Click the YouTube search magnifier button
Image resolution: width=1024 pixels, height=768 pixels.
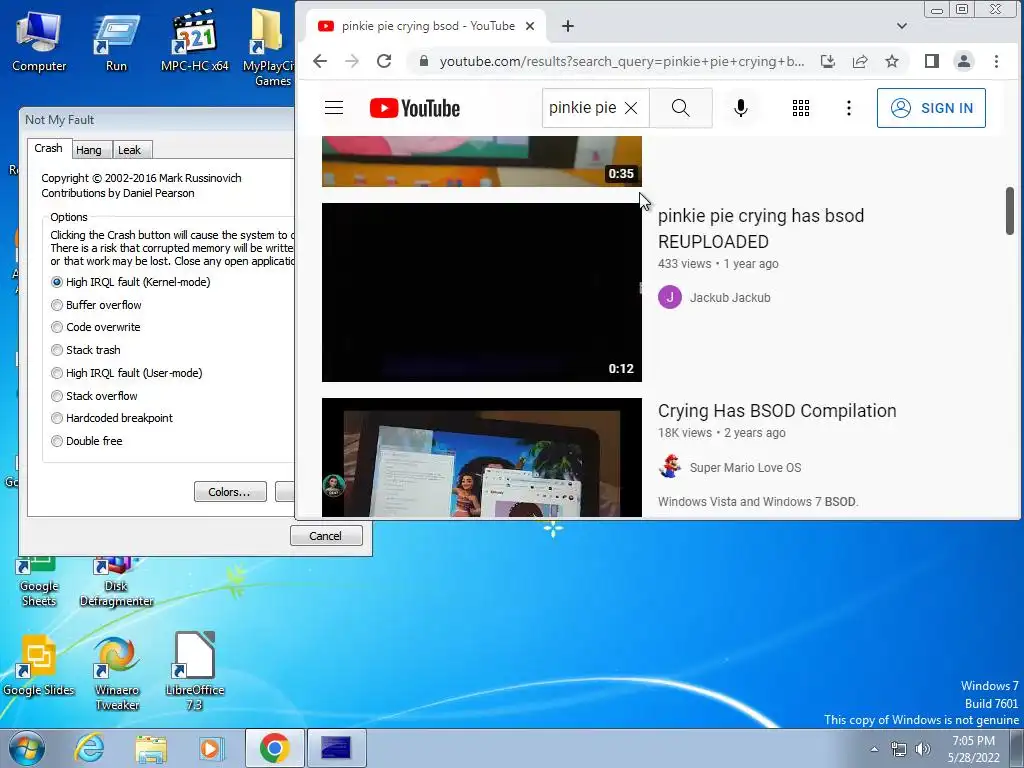click(680, 108)
